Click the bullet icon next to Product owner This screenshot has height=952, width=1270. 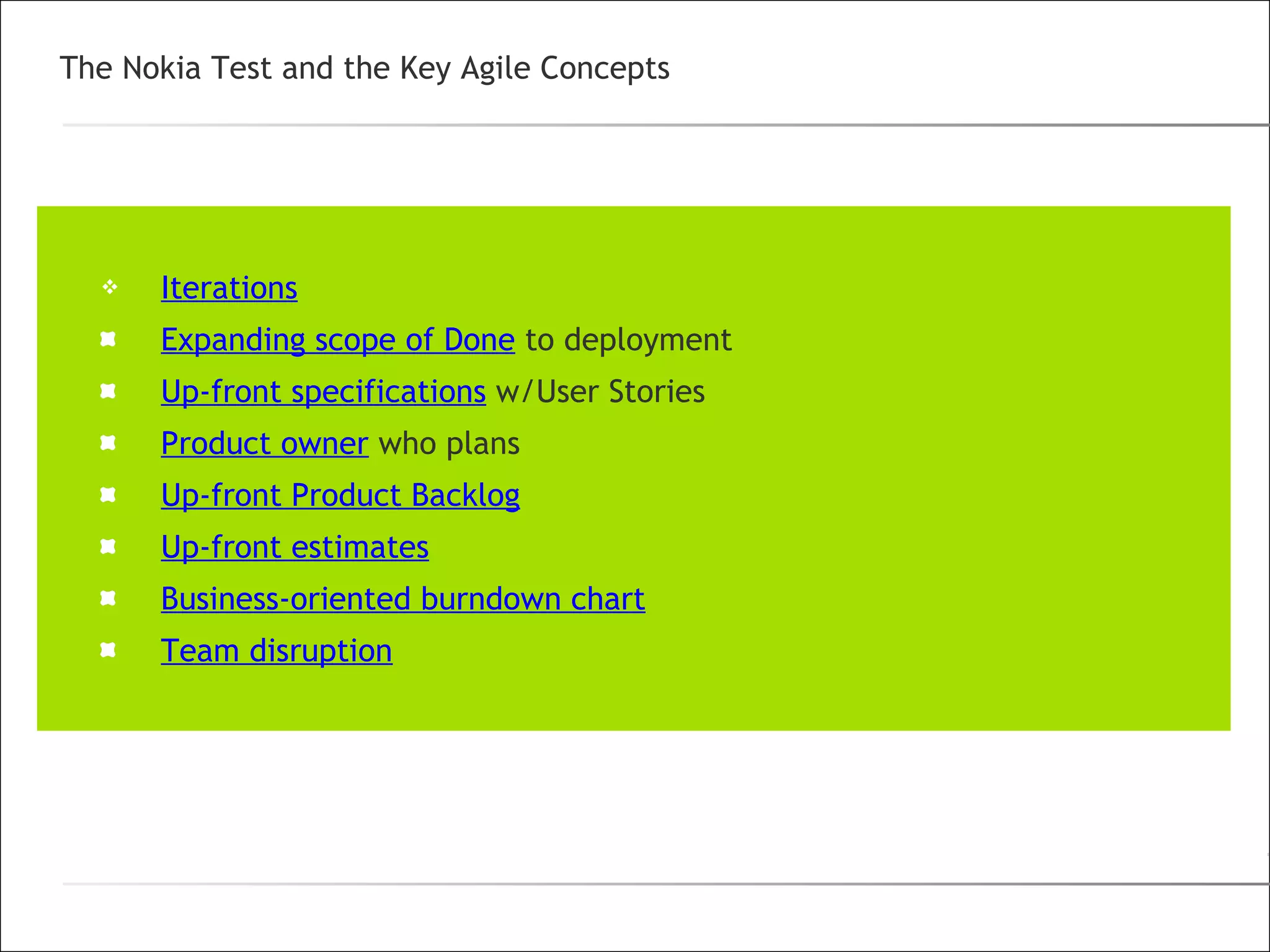point(108,443)
